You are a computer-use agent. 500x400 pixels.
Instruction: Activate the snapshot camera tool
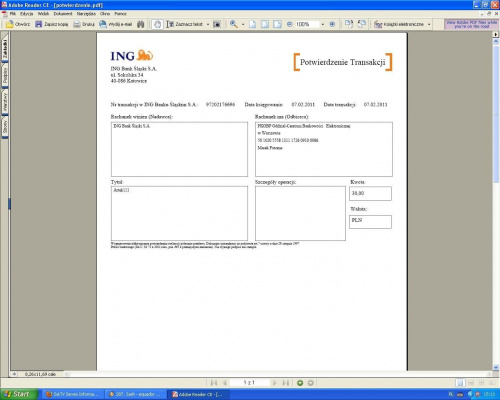[217, 24]
